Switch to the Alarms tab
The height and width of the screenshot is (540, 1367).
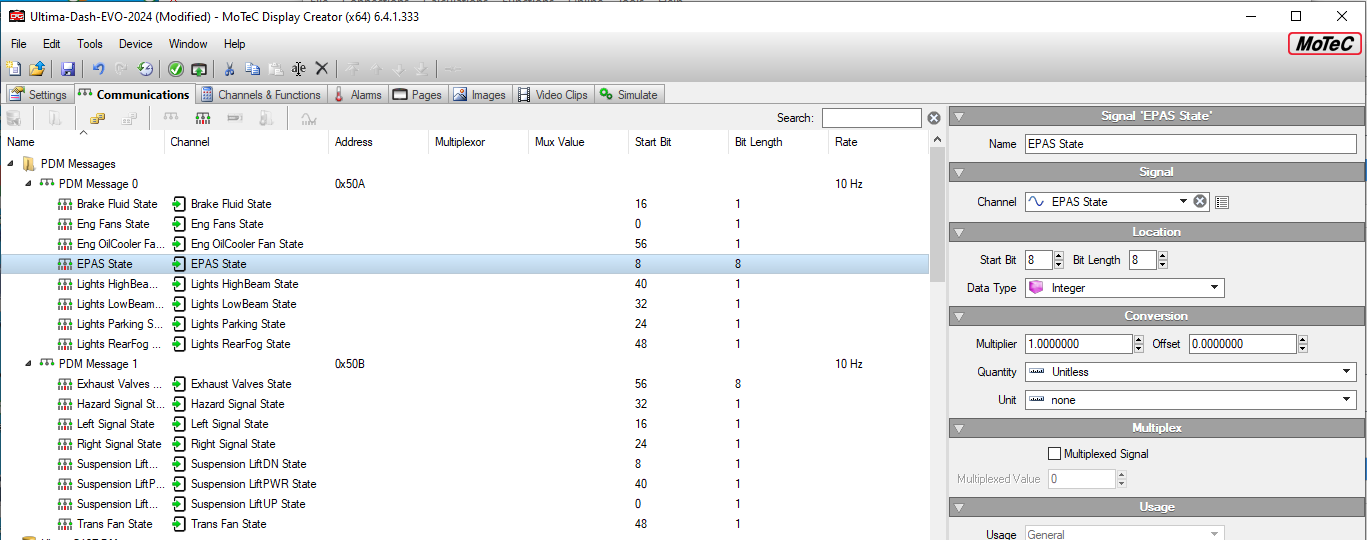coord(357,95)
